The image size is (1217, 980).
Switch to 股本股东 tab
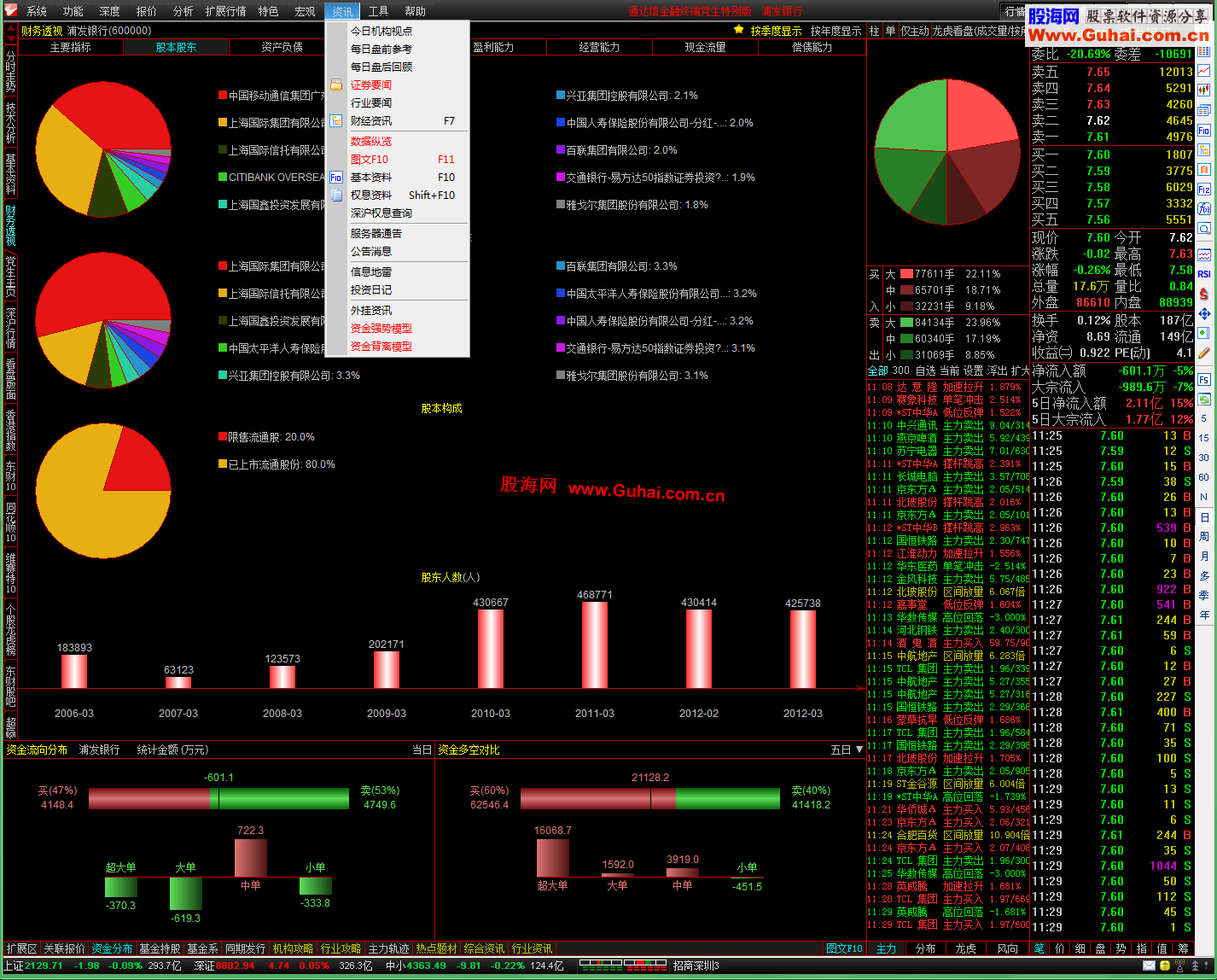[177, 48]
